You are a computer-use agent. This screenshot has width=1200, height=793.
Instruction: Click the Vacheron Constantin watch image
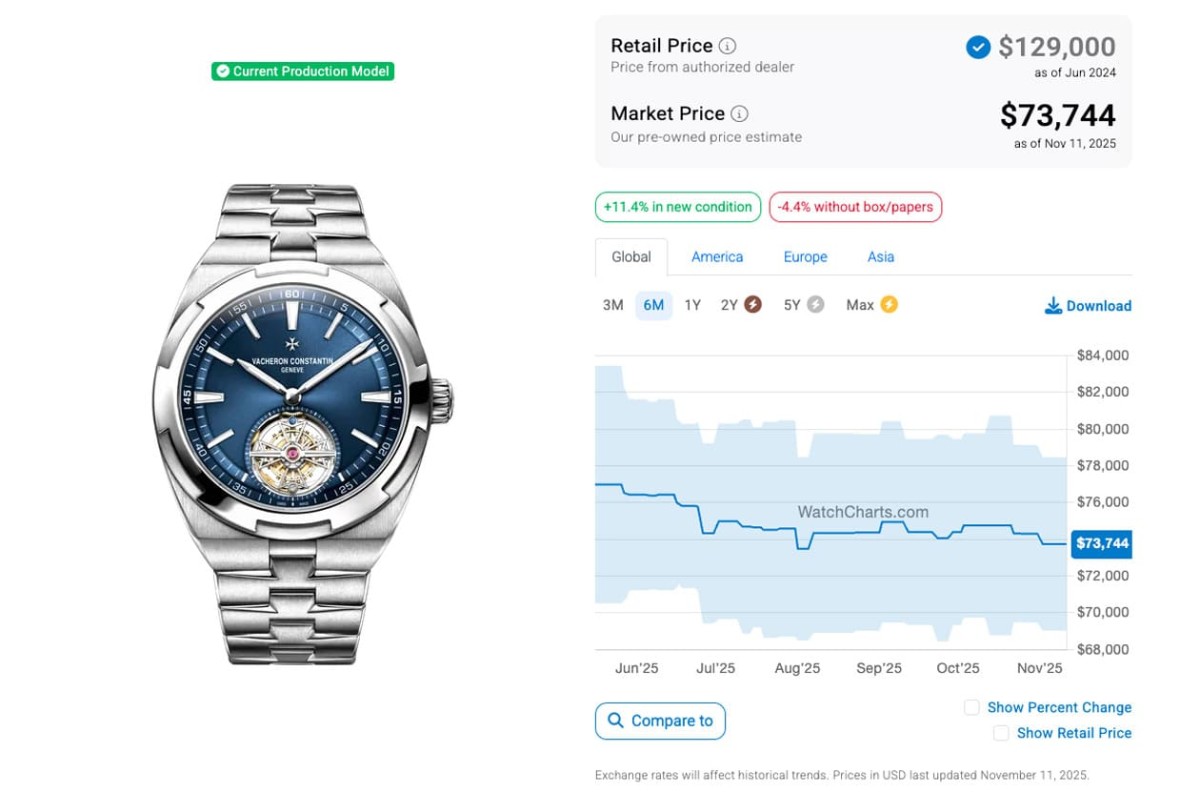pyautogui.click(x=302, y=424)
